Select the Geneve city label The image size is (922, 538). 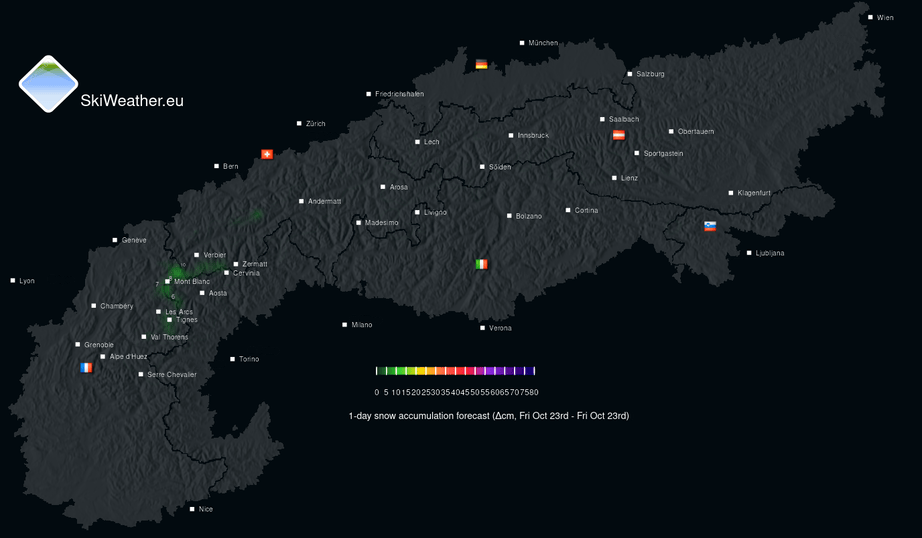coord(134,240)
